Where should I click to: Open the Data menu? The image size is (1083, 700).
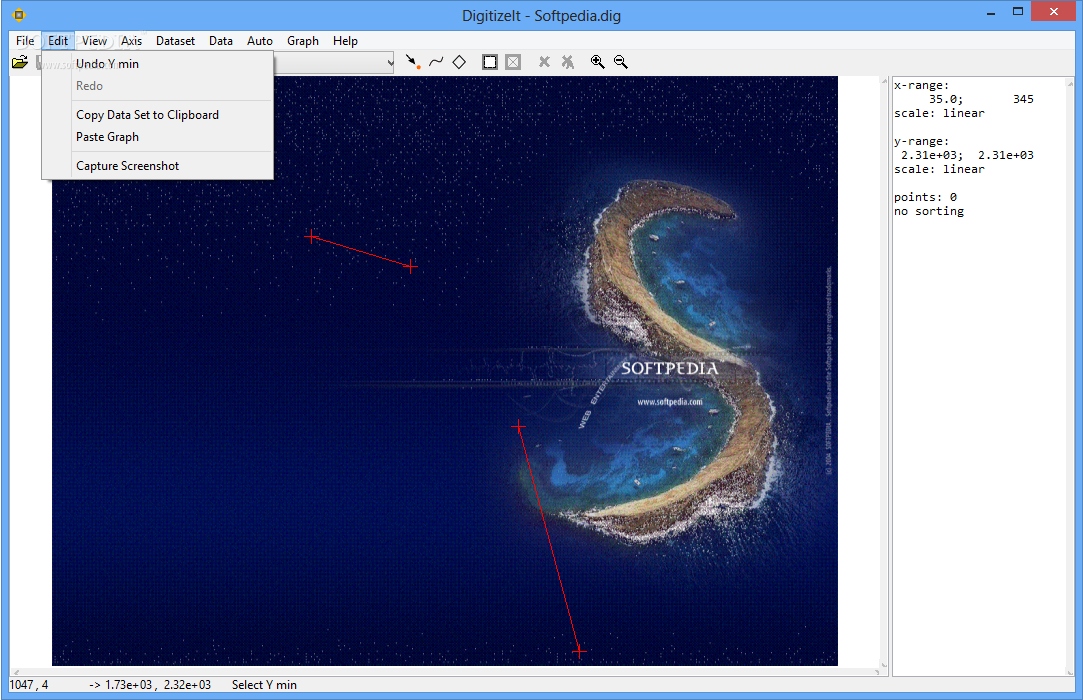[x=221, y=41]
